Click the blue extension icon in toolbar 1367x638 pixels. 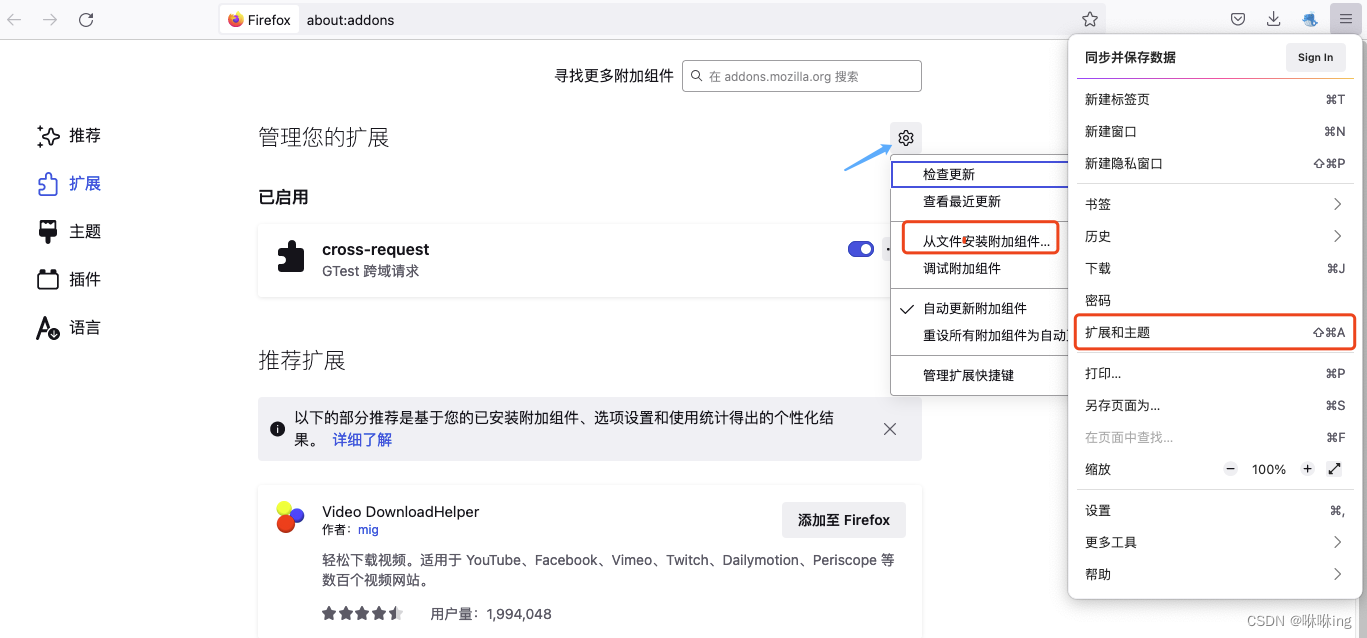[1310, 19]
